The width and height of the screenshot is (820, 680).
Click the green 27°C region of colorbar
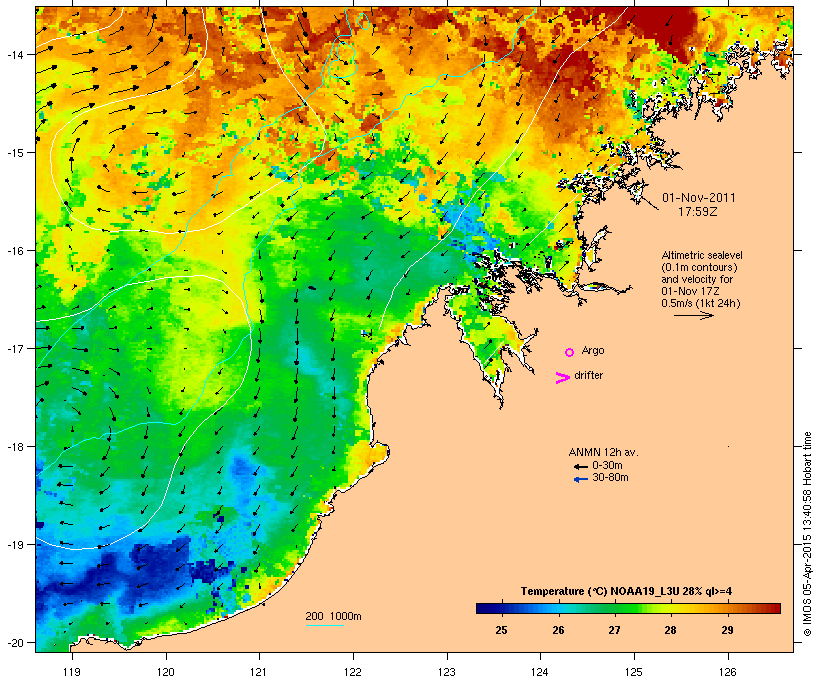coord(615,608)
